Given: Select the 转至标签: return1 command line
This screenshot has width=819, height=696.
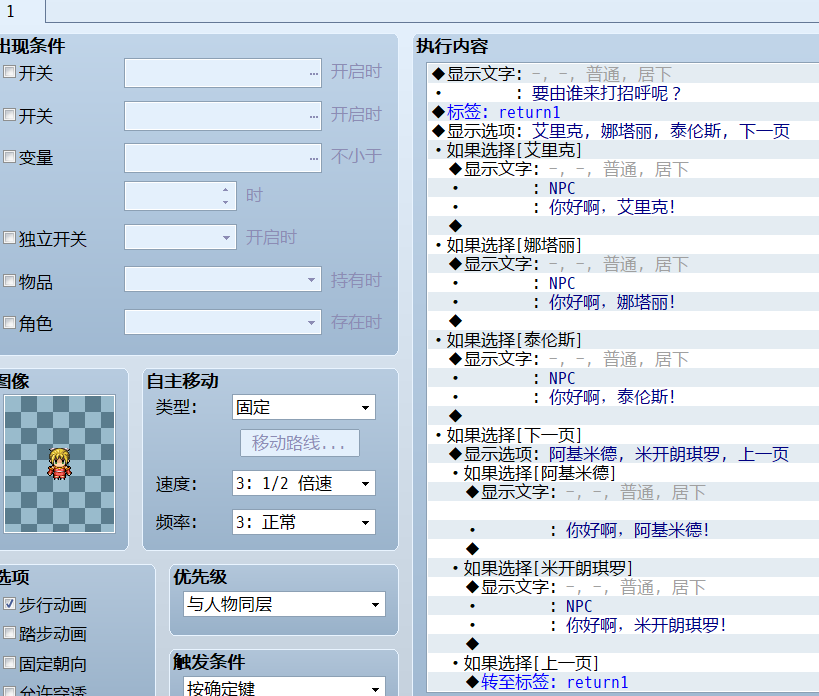Looking at the screenshot, I should click(x=623, y=682).
